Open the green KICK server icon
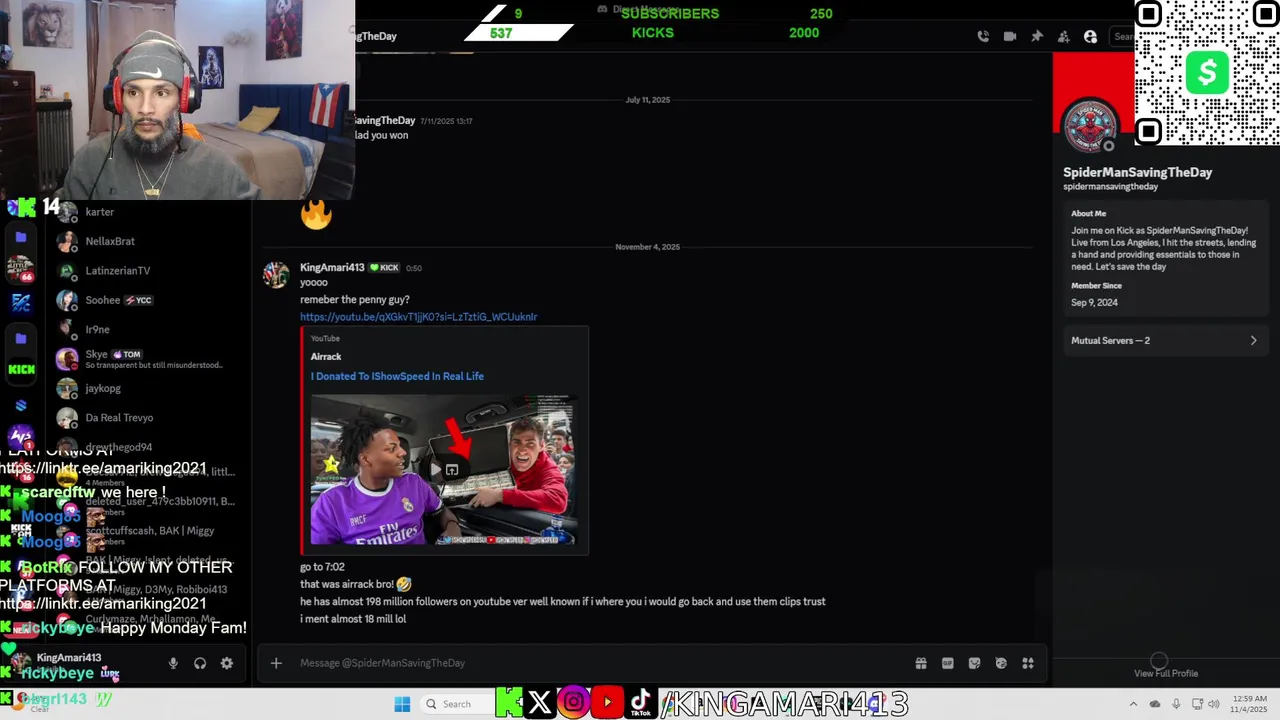Viewport: 1280px width, 720px height. [21, 370]
